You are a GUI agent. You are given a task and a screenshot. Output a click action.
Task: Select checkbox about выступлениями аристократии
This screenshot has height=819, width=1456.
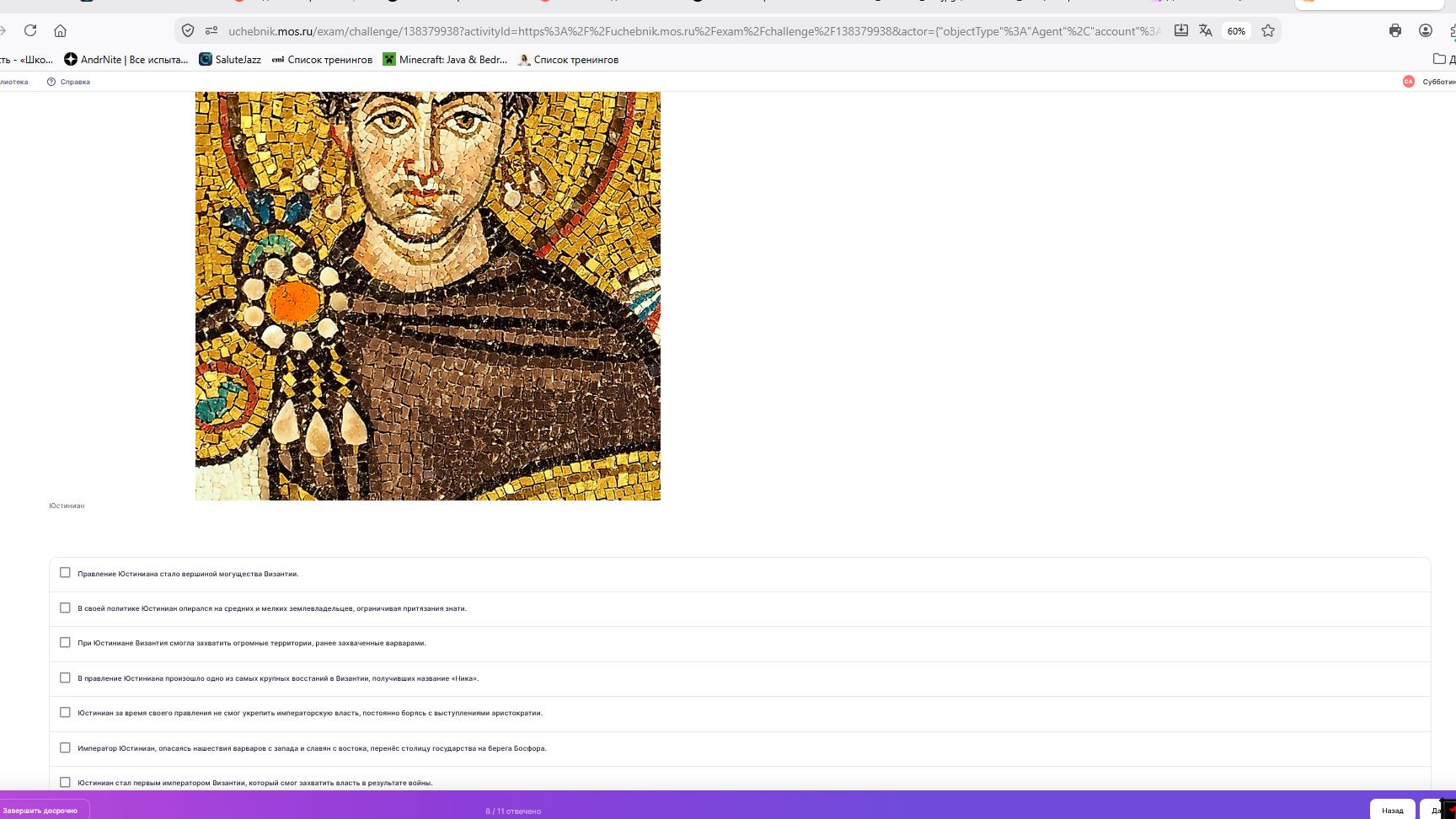coord(65,712)
